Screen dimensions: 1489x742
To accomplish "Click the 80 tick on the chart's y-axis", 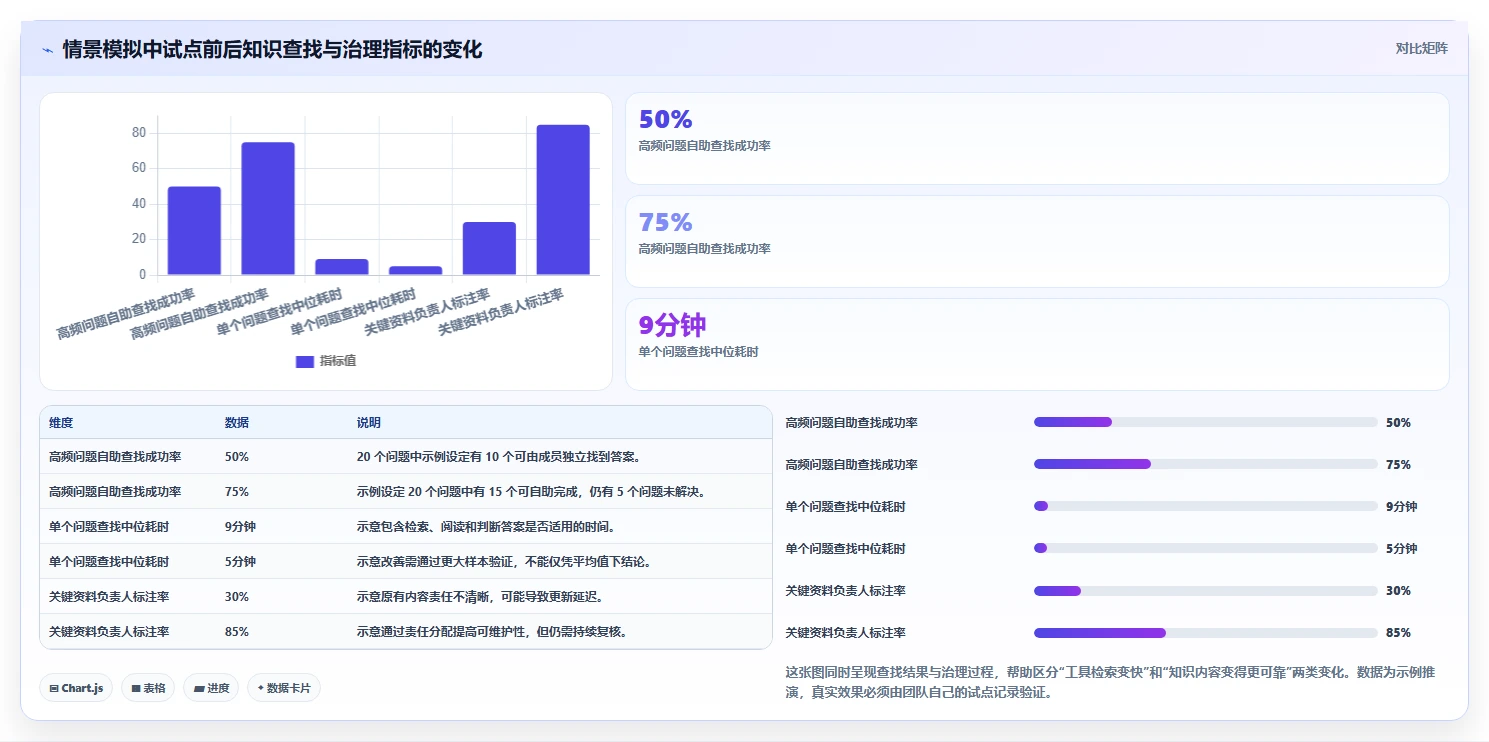I will 139,133.
